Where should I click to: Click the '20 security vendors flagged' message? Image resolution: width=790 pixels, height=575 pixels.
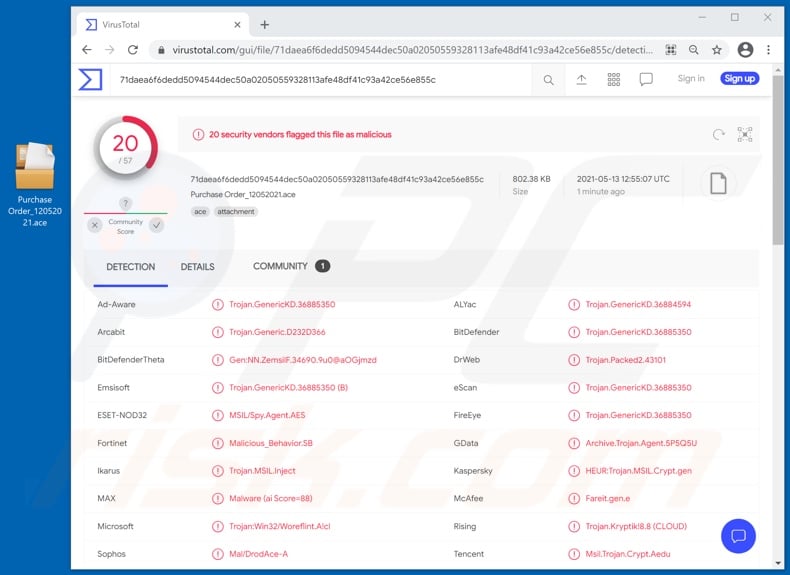(300, 135)
